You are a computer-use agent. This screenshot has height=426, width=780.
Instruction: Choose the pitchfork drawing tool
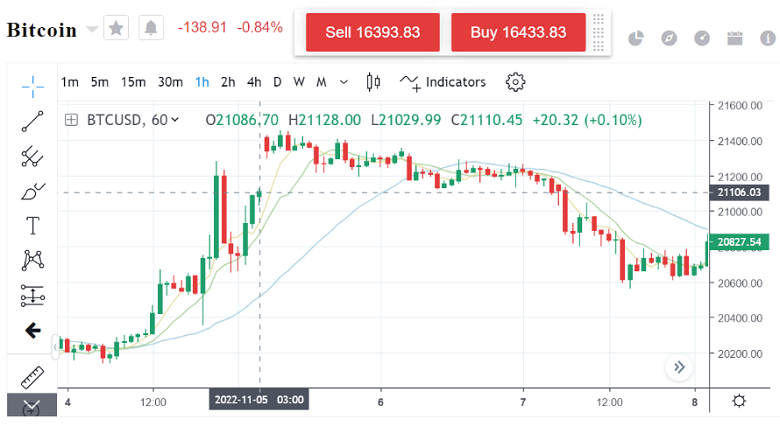coord(33,156)
